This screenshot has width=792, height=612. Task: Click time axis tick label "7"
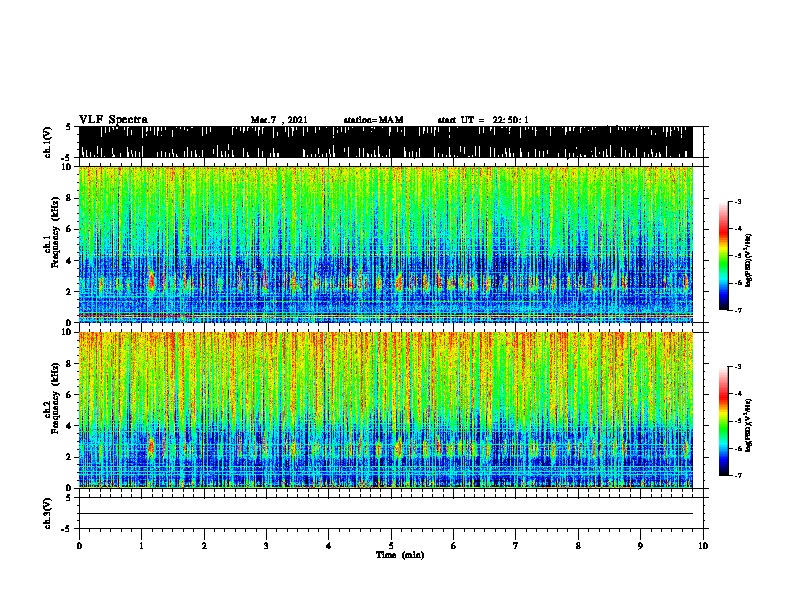point(516,546)
